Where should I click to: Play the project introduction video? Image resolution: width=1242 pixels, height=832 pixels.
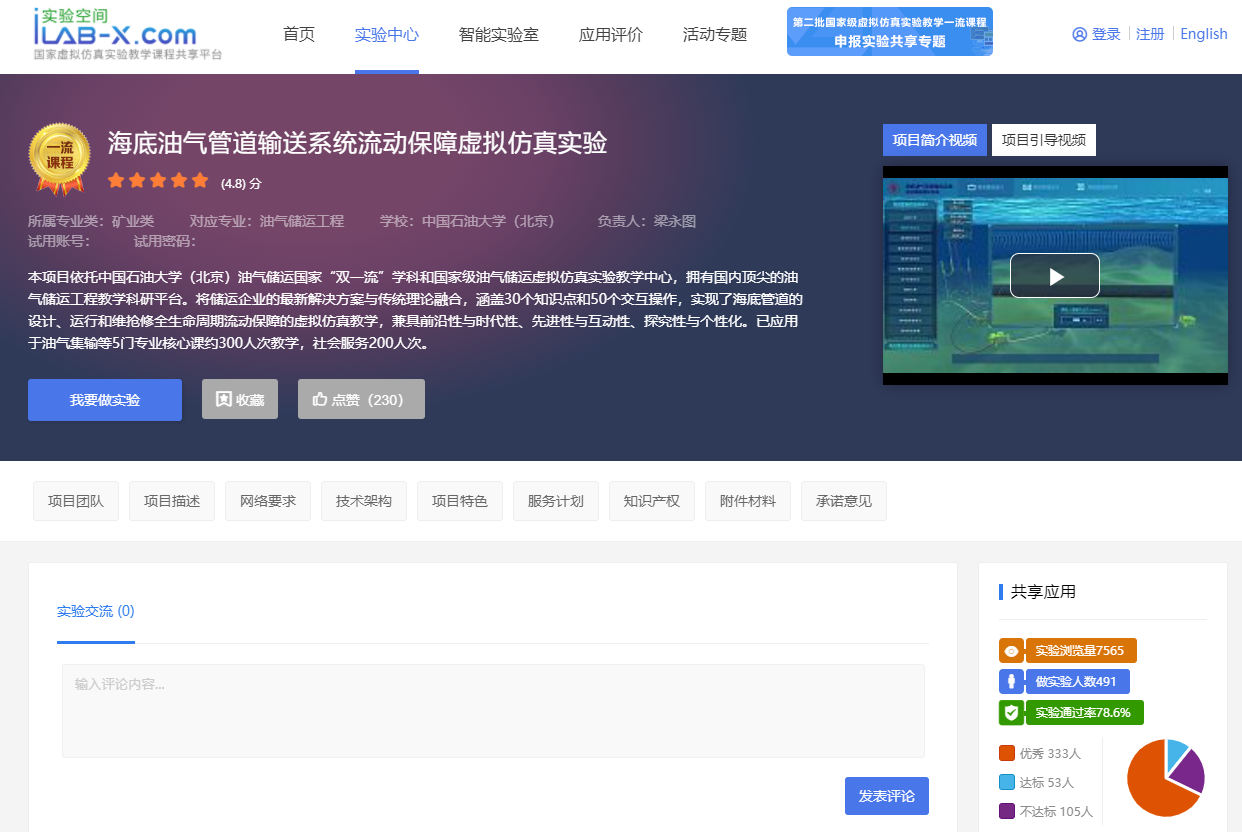(1054, 276)
